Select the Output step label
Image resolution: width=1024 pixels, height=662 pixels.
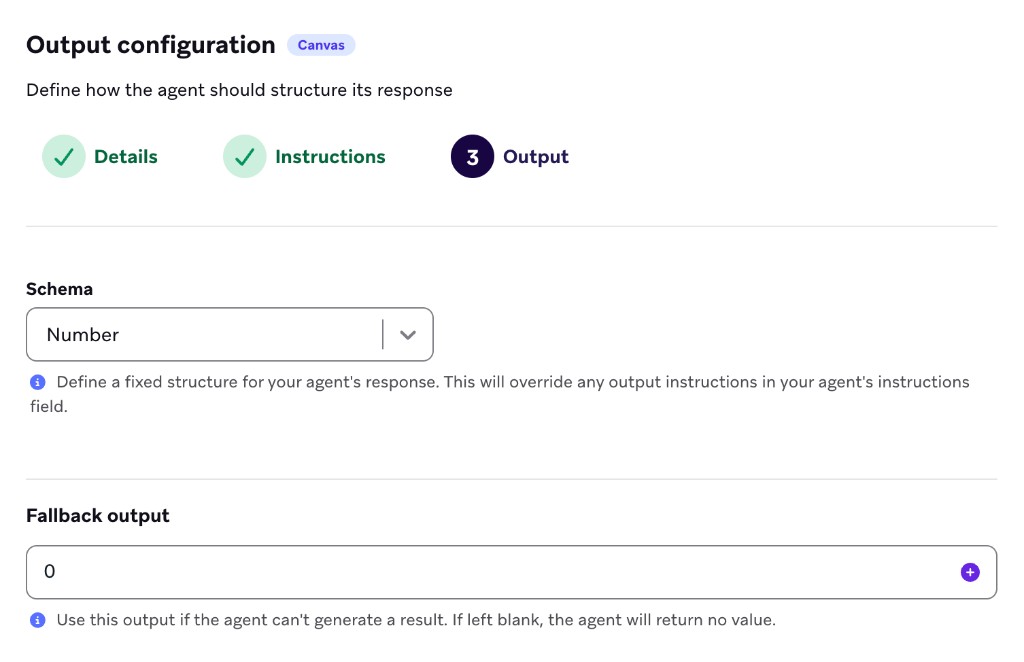click(x=536, y=157)
